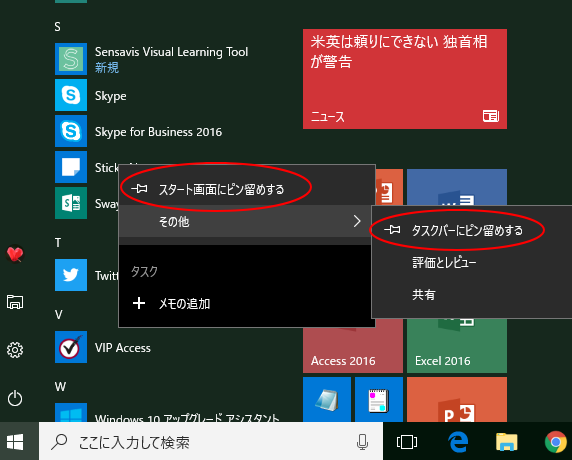Click the ここに入力して検索 search box
The image size is (572, 460).
pyautogui.click(x=211, y=442)
